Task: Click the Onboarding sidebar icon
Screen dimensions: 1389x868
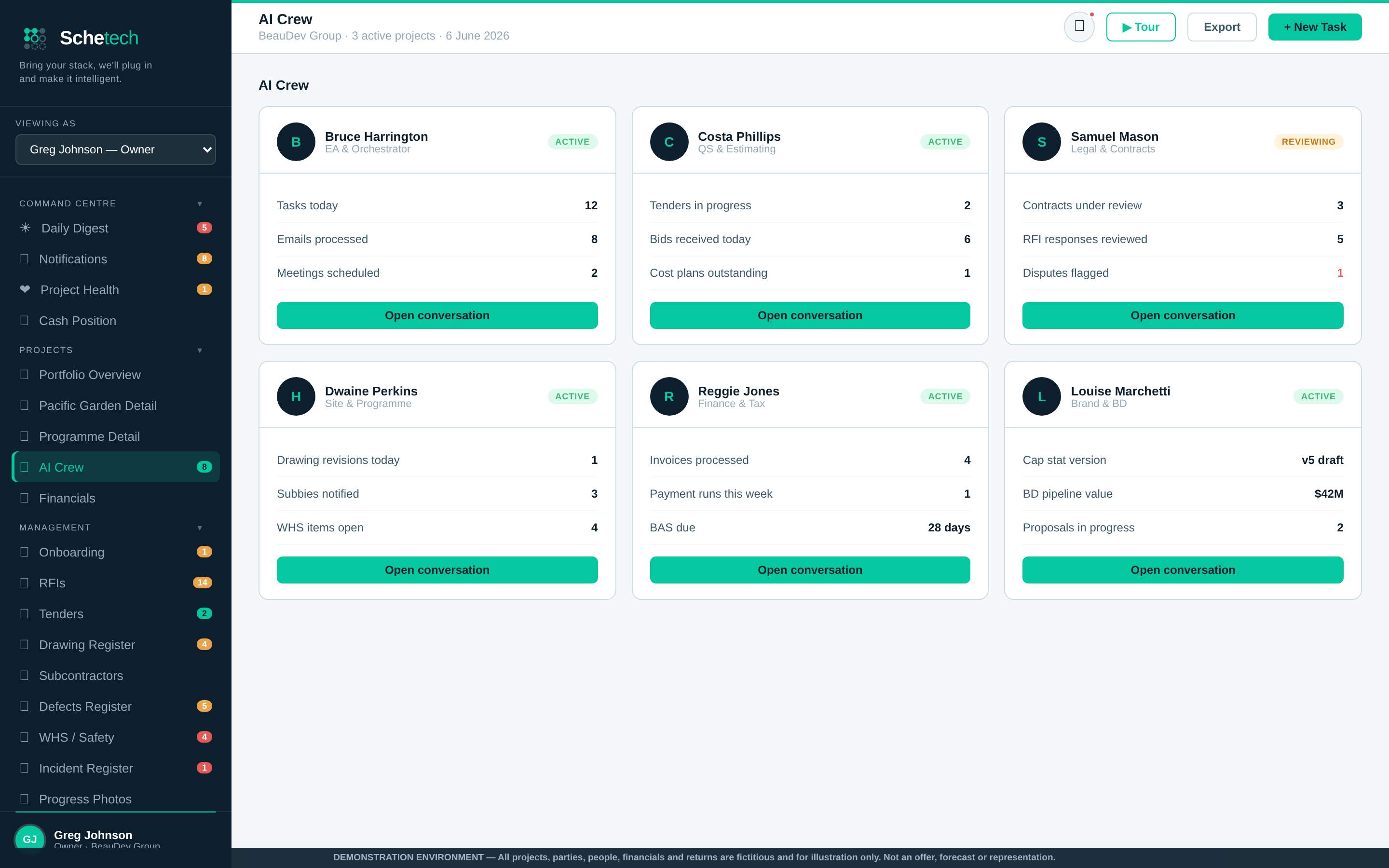Action: tap(24, 552)
